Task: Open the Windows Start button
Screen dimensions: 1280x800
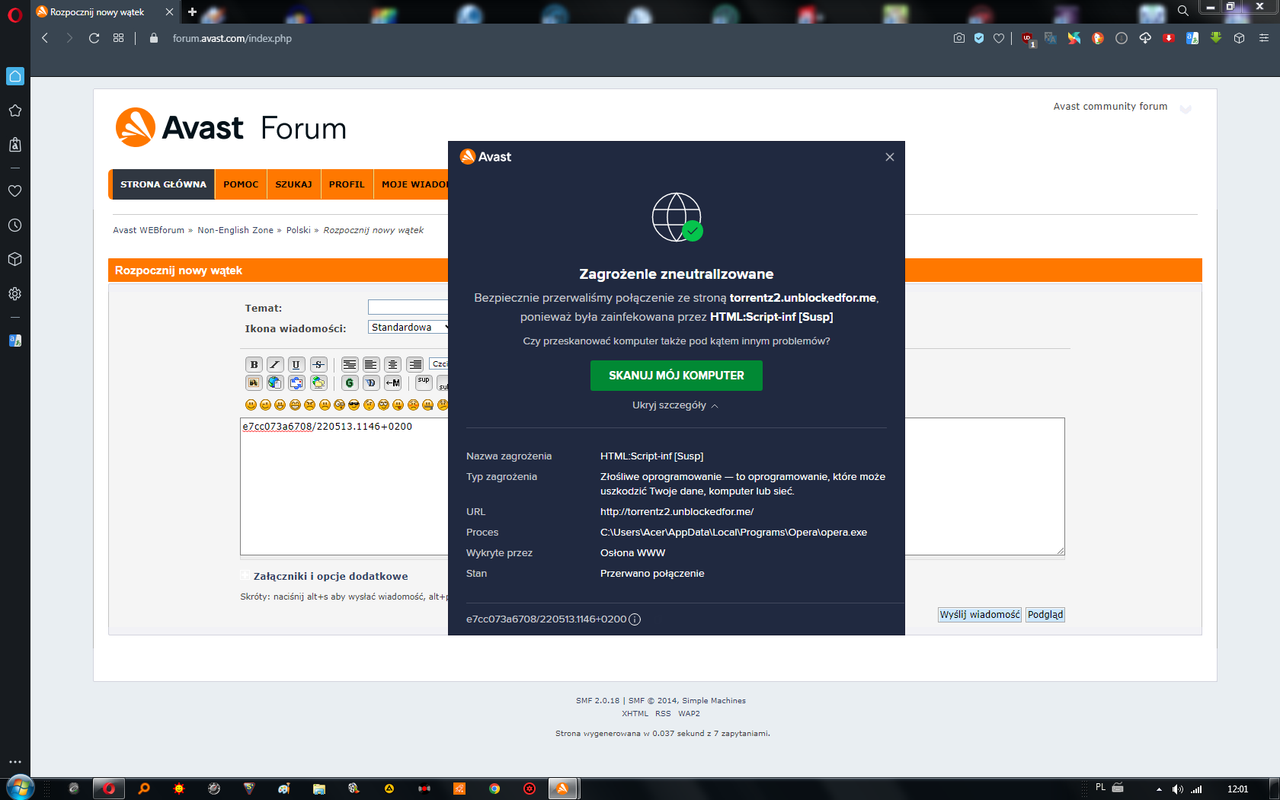Action: [20, 787]
